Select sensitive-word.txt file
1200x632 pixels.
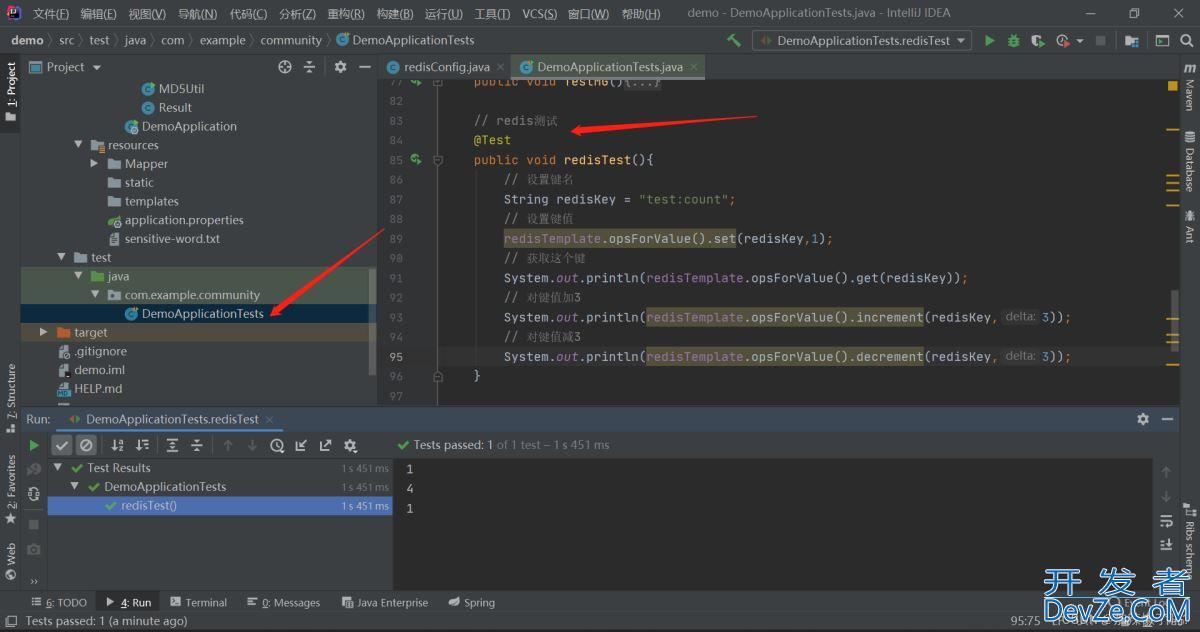click(x=172, y=239)
